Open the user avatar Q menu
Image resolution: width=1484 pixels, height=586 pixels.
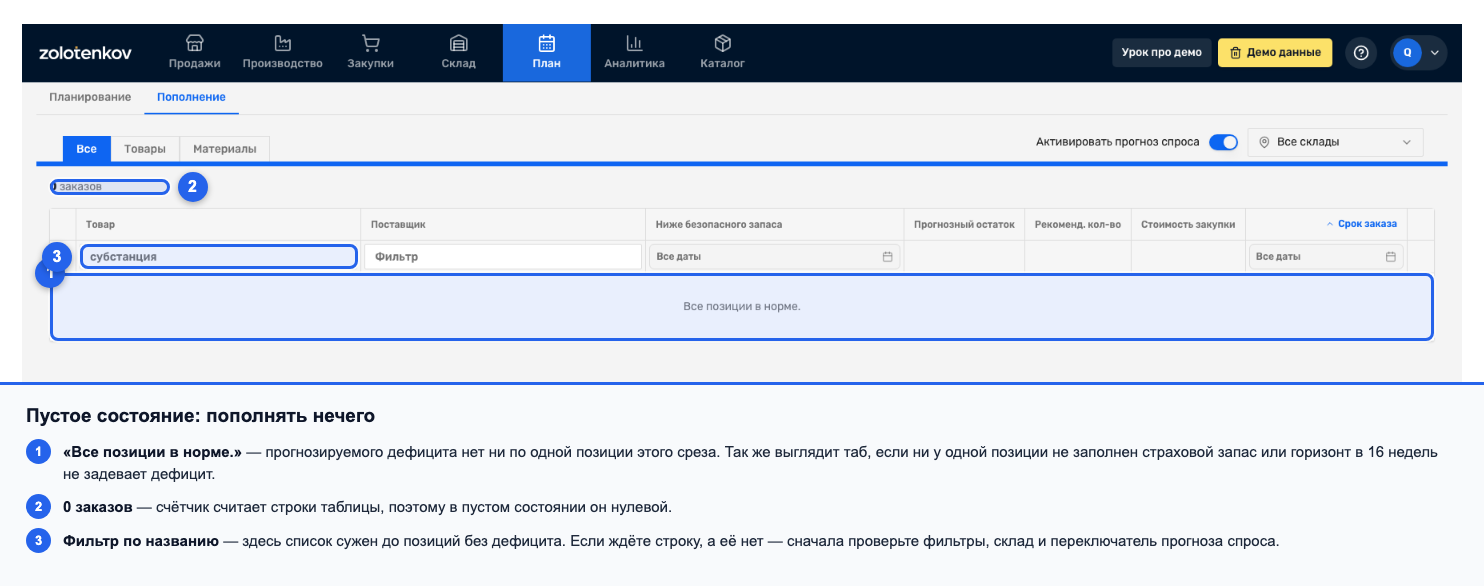(x=1418, y=53)
